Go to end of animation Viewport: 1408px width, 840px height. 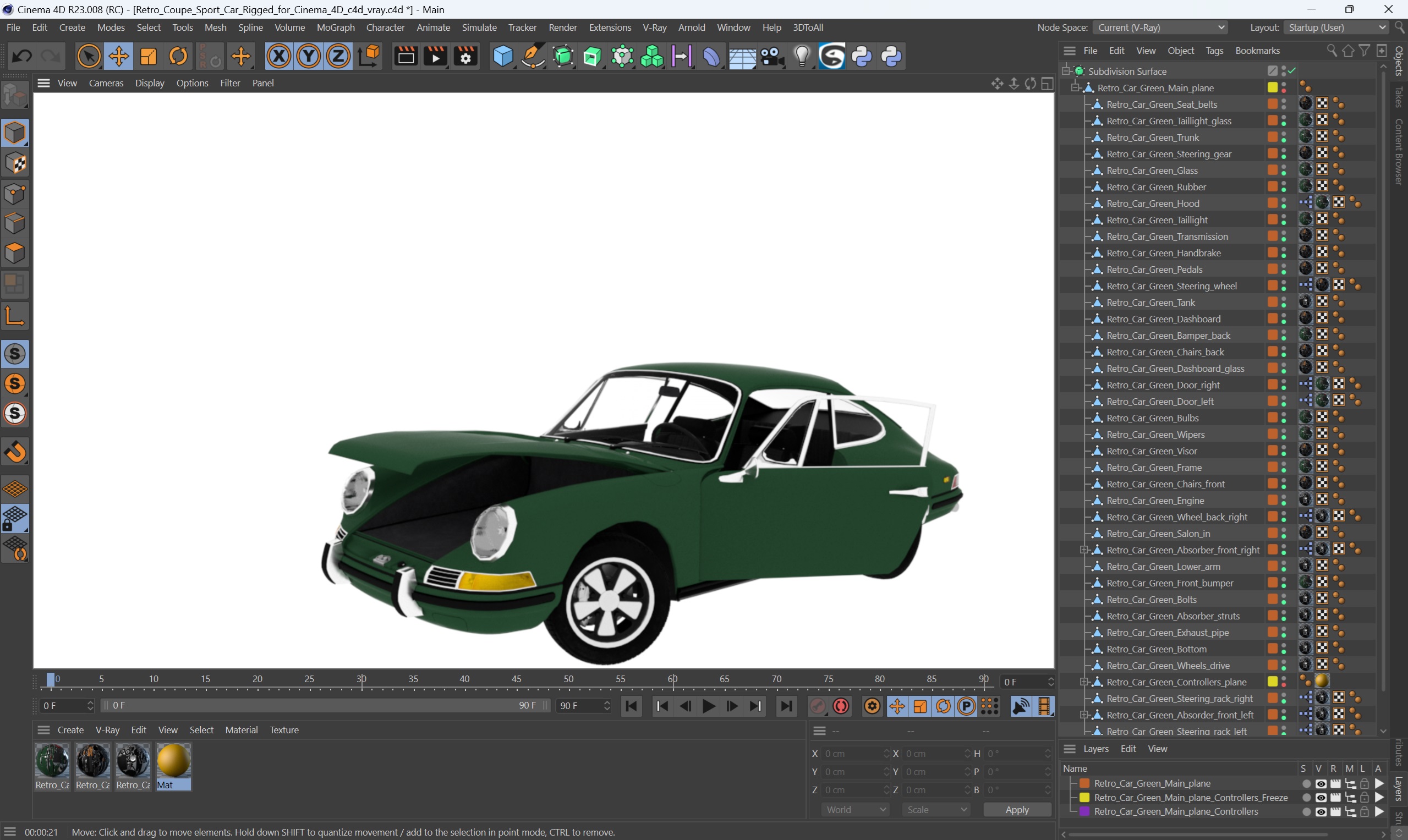click(786, 706)
